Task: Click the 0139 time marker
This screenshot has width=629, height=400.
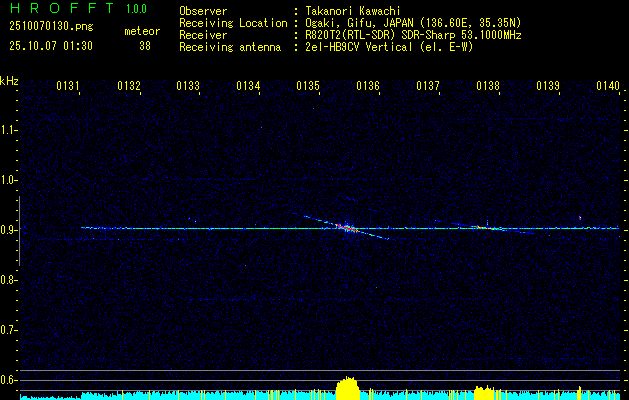Action: [548, 86]
